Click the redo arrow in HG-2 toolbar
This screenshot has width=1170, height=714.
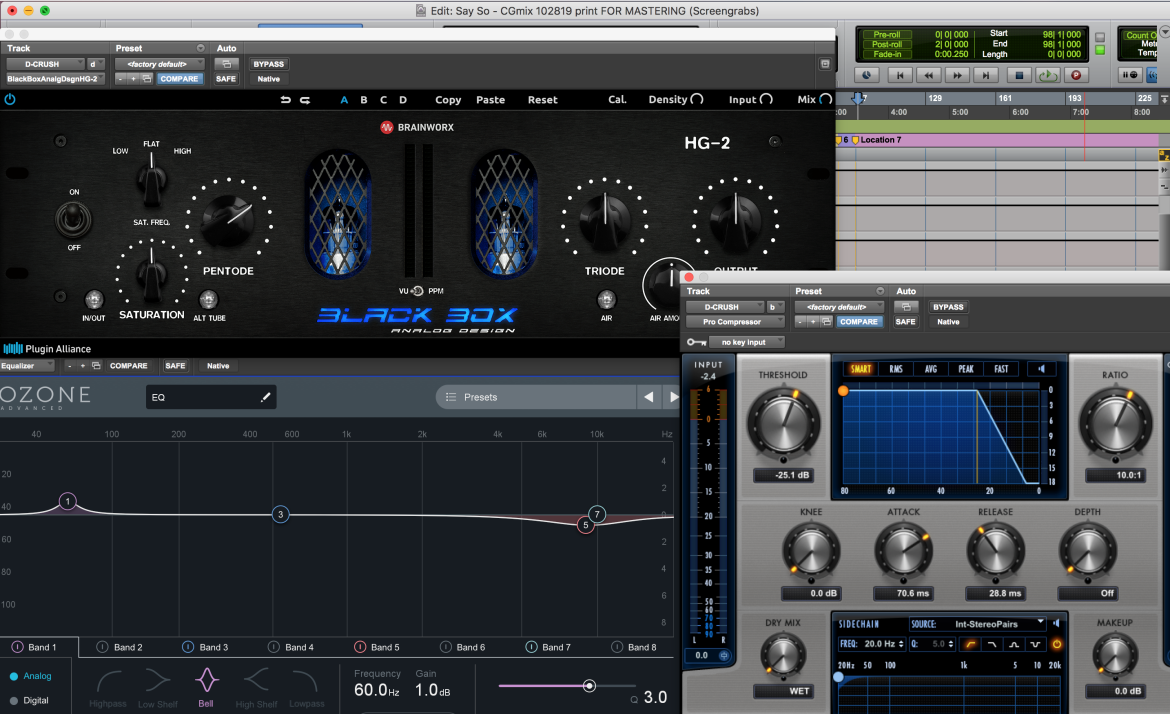tap(305, 99)
